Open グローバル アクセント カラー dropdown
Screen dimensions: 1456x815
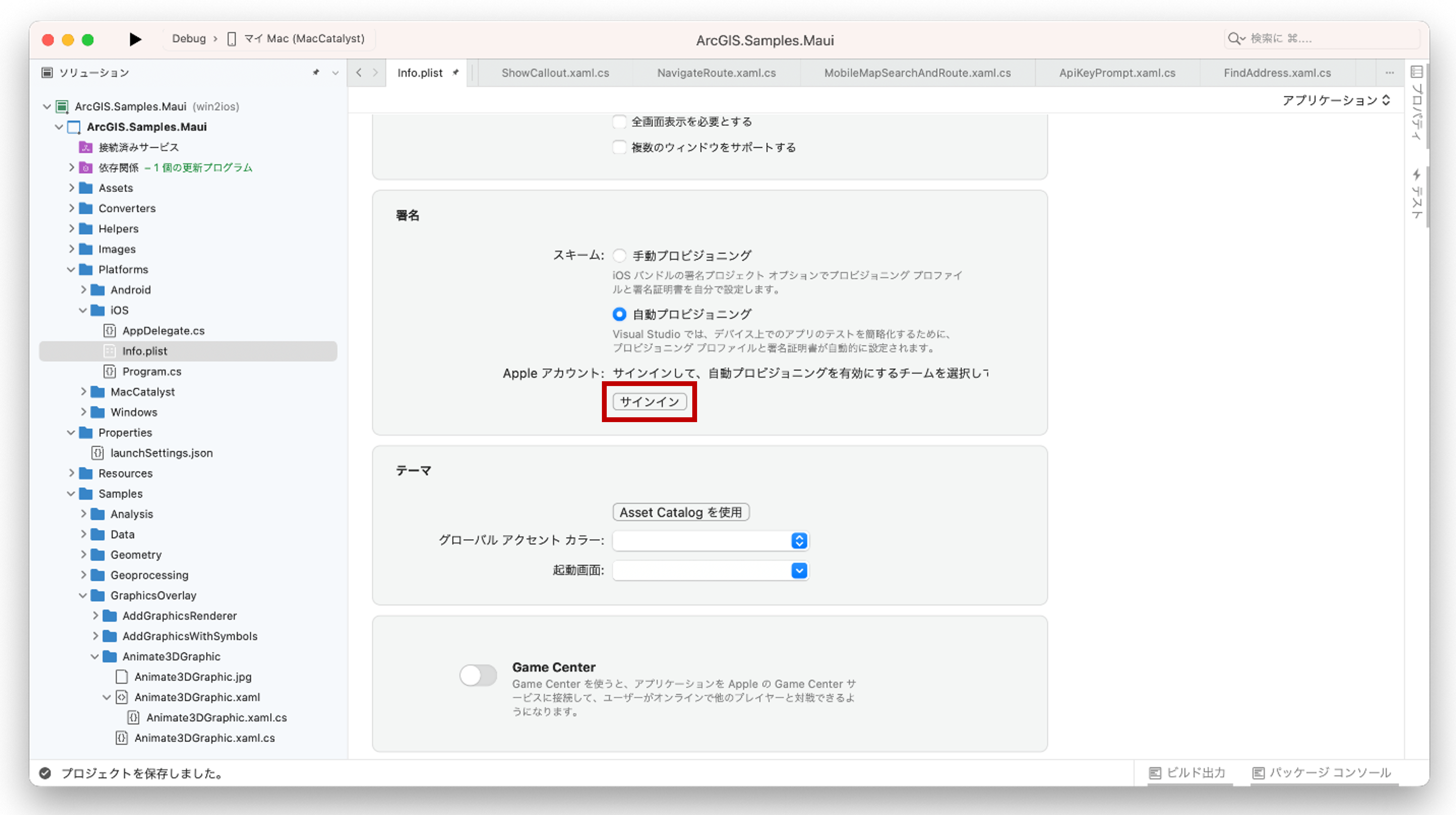[x=710, y=541]
